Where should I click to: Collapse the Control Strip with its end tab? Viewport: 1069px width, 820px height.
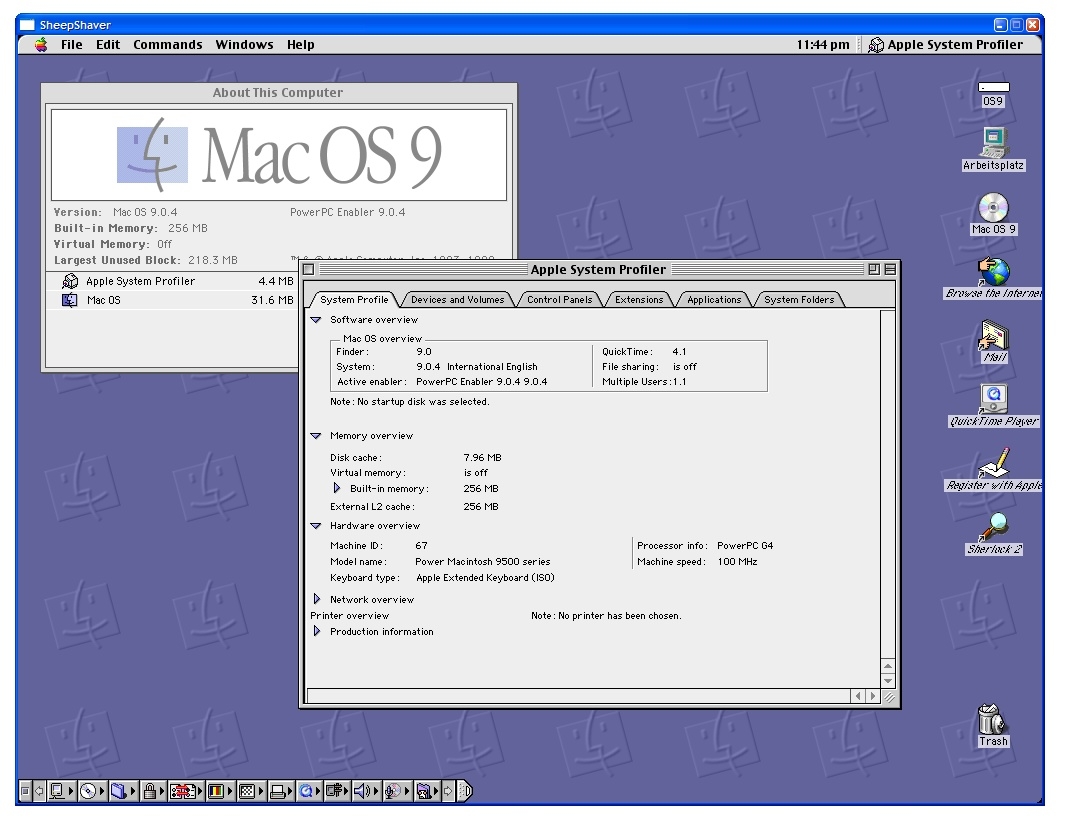pos(465,791)
